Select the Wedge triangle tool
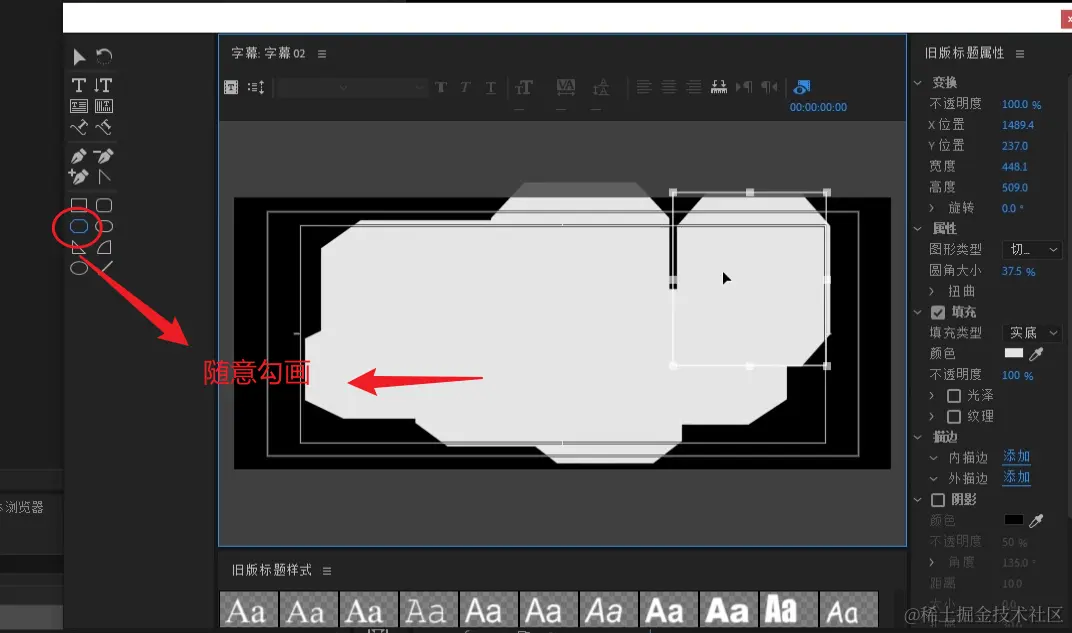This screenshot has width=1072, height=633. [x=79, y=247]
